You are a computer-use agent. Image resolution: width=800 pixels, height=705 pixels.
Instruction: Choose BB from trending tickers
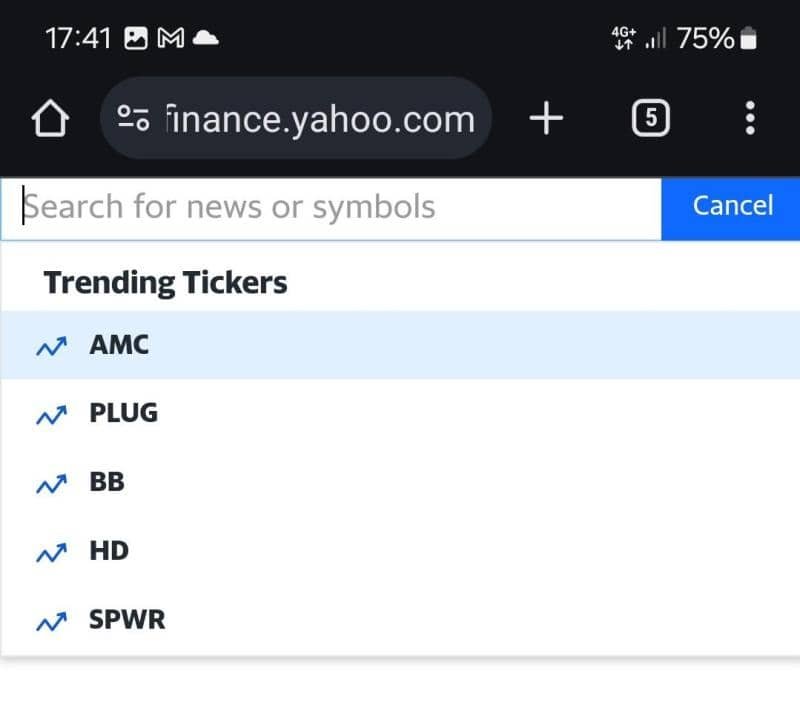(x=107, y=482)
